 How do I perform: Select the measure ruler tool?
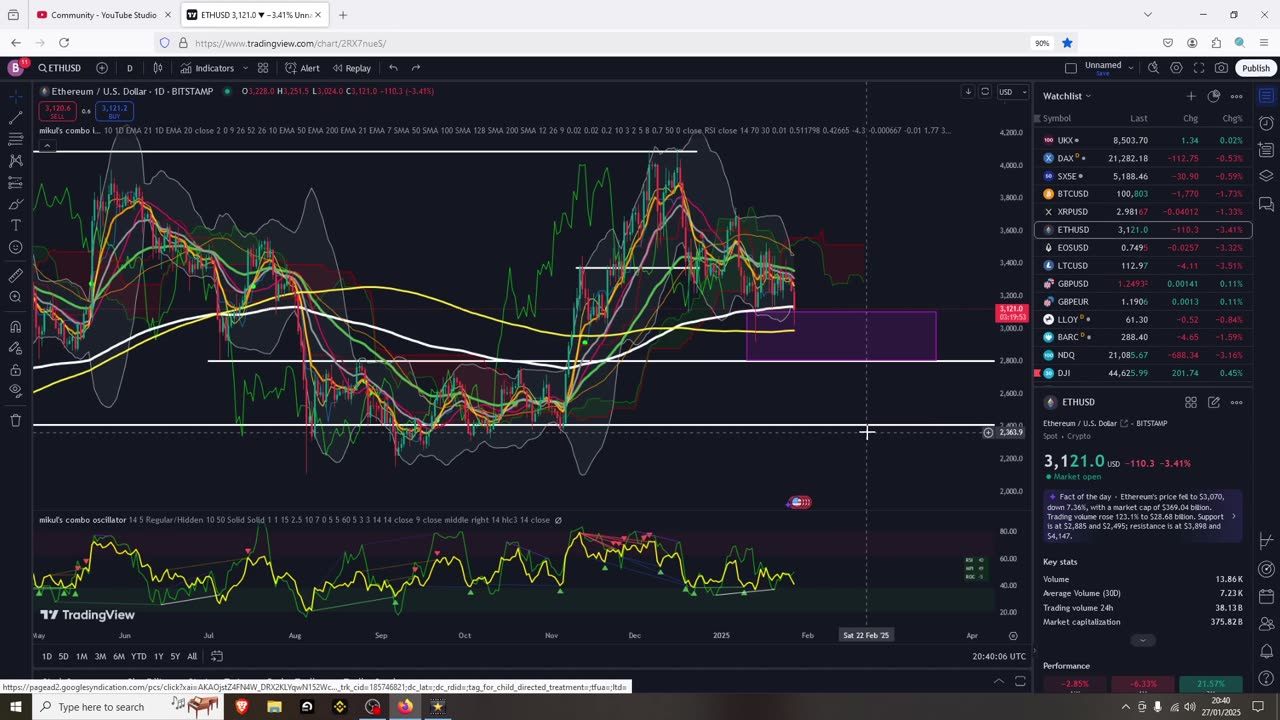pyautogui.click(x=15, y=275)
